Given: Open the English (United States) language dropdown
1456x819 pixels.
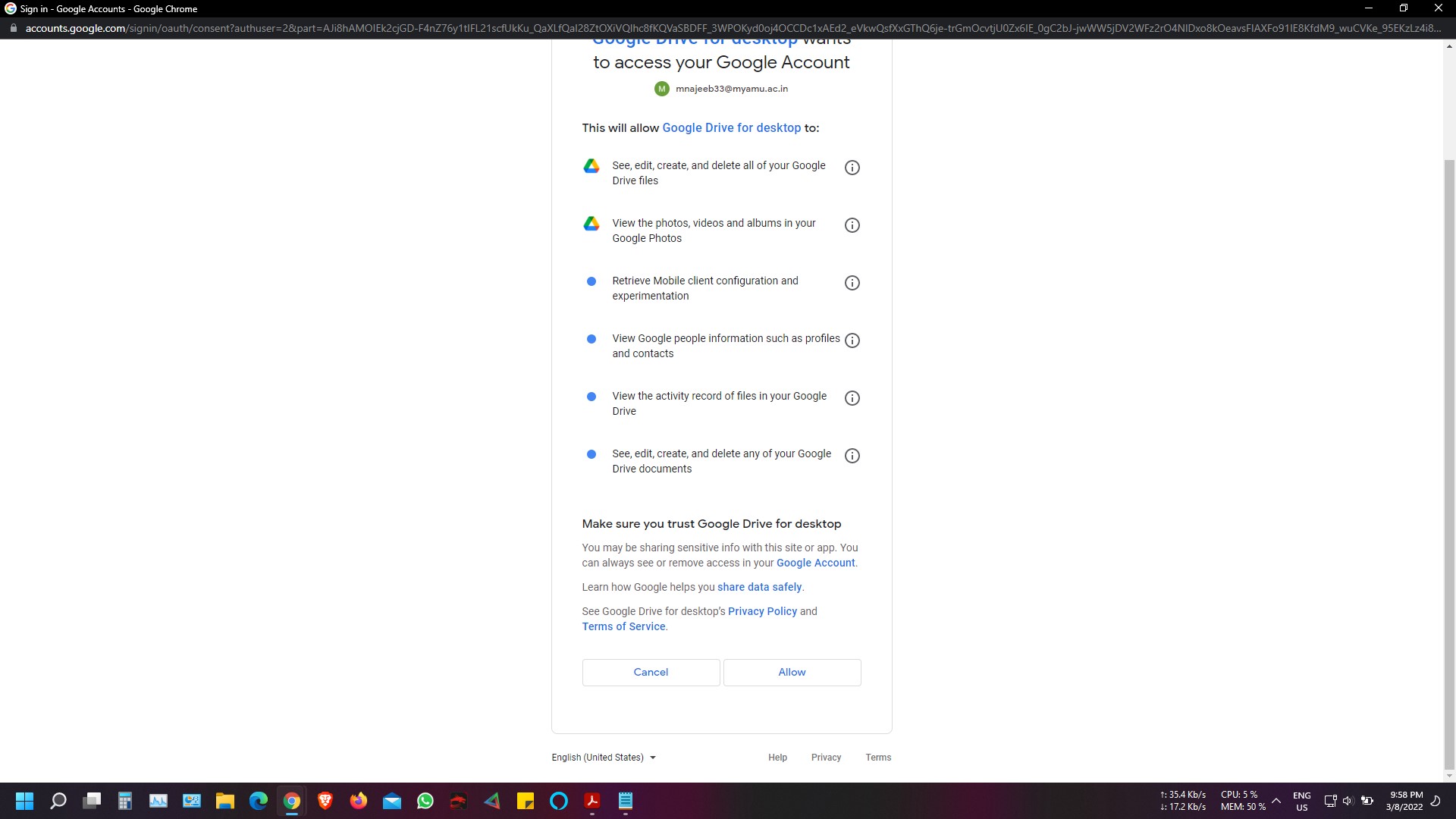Looking at the screenshot, I should [603, 758].
